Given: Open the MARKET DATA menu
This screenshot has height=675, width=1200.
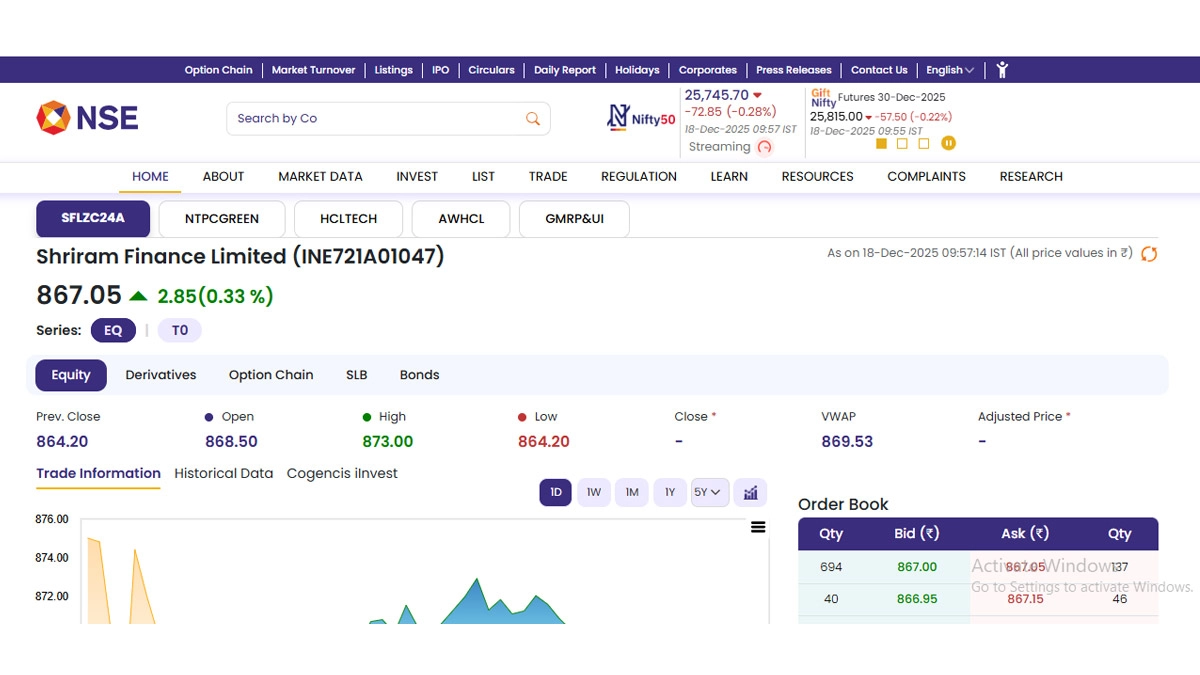Looking at the screenshot, I should [x=320, y=176].
